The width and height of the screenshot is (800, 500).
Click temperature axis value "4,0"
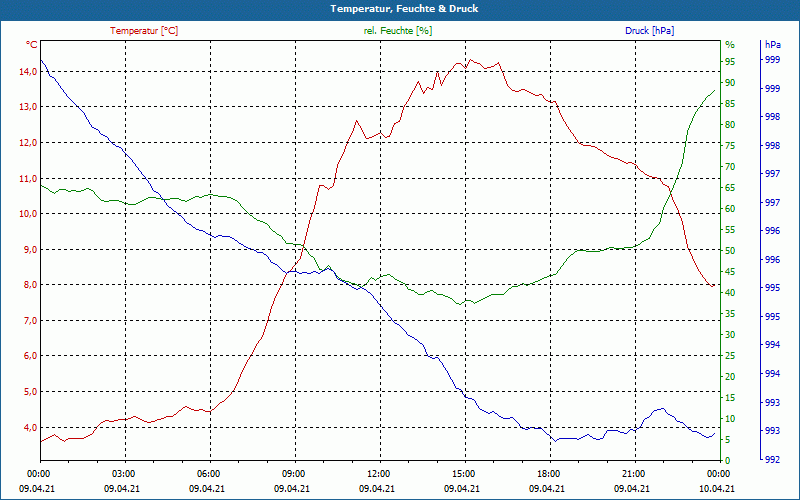[x=30, y=428]
